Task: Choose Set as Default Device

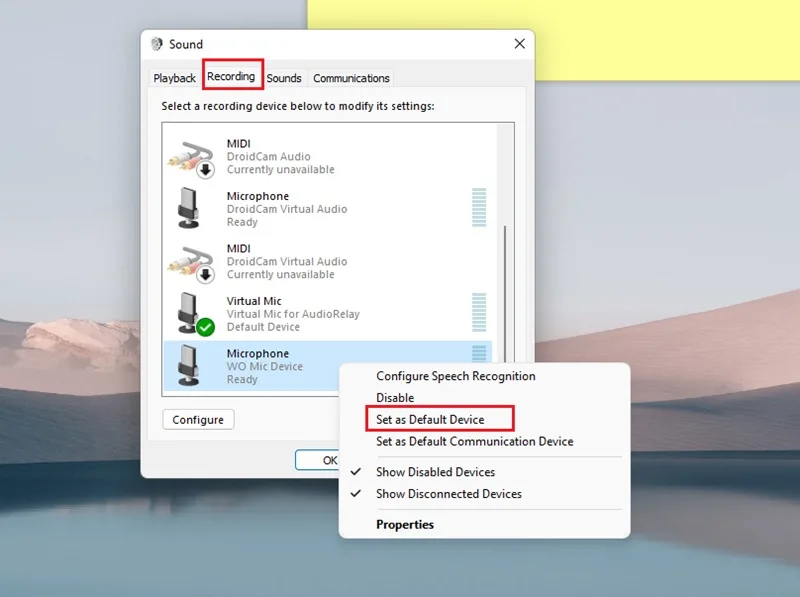Action: pos(430,419)
